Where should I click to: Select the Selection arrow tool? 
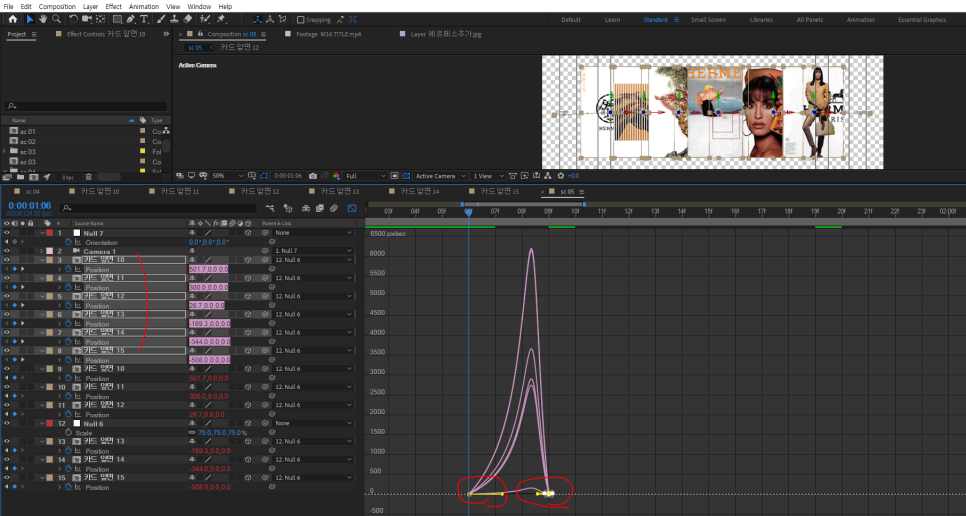click(29, 19)
